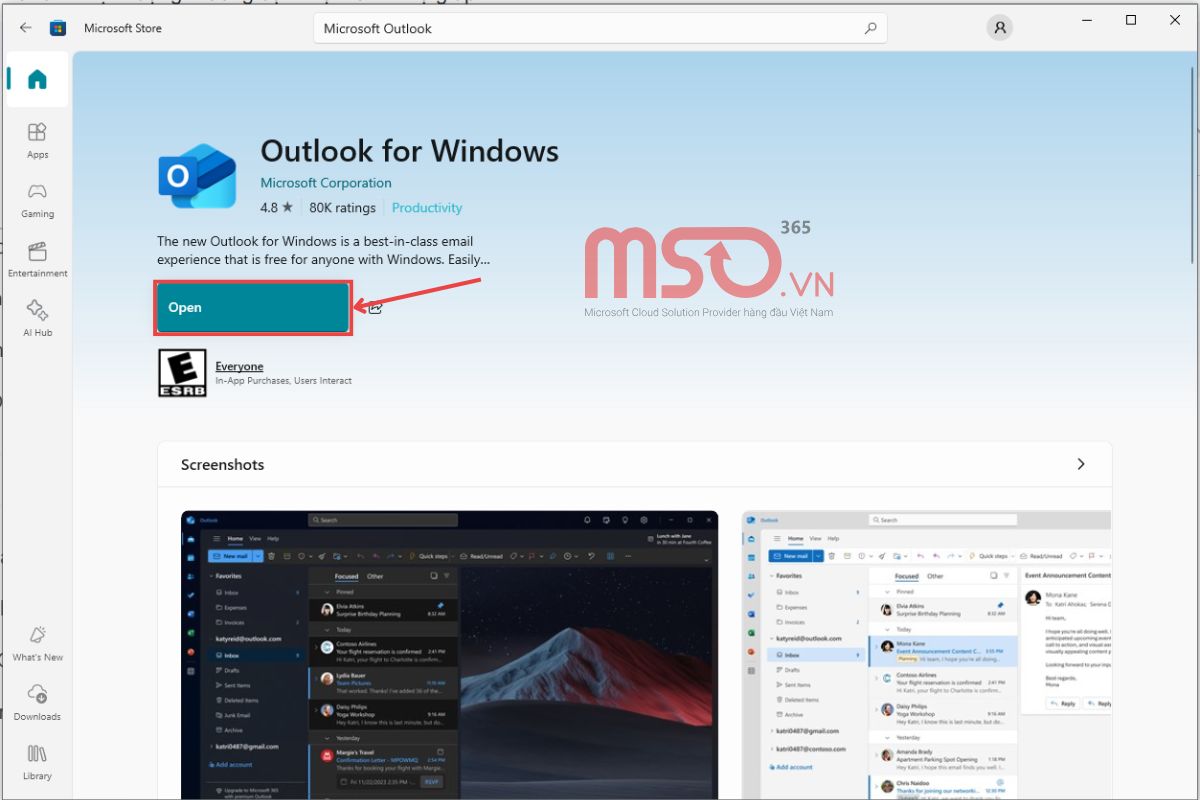
Task: Expand the Screenshots section chevron
Action: [1080, 464]
